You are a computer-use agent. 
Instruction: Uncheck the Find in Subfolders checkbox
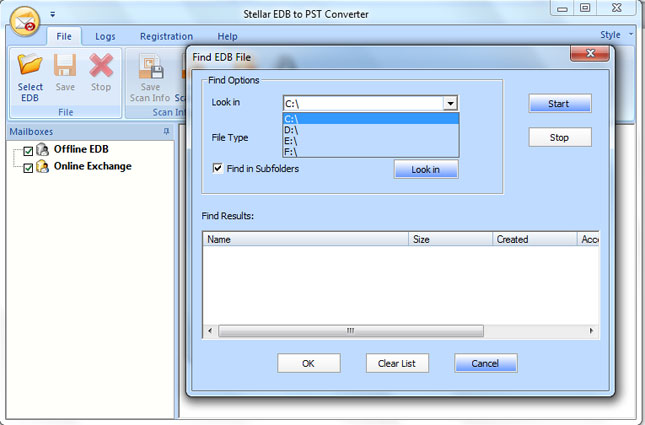click(218, 168)
